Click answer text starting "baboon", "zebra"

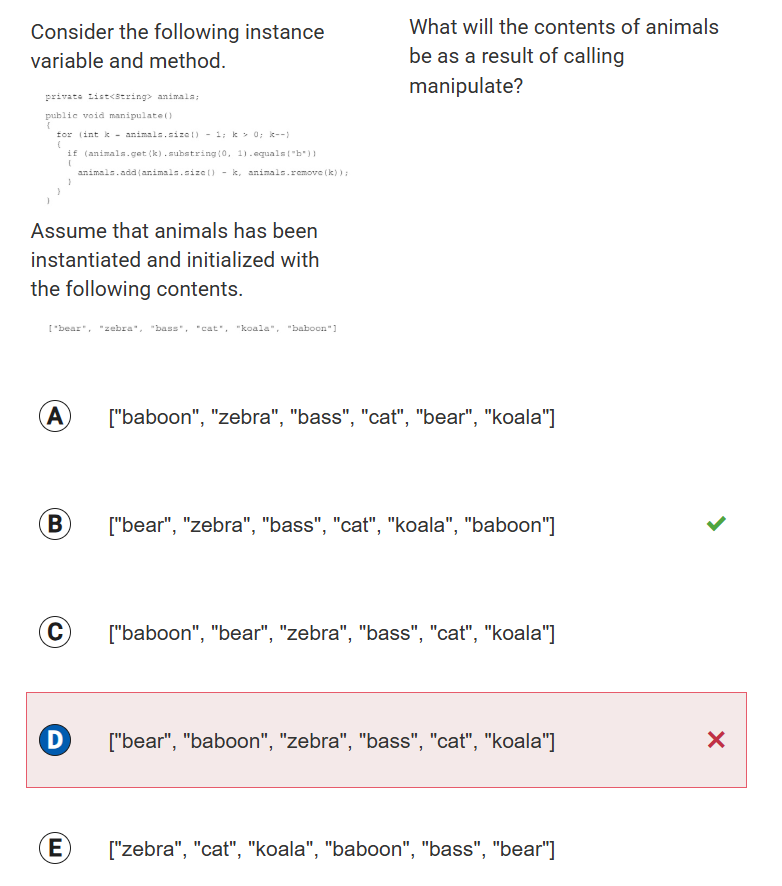[330, 417]
